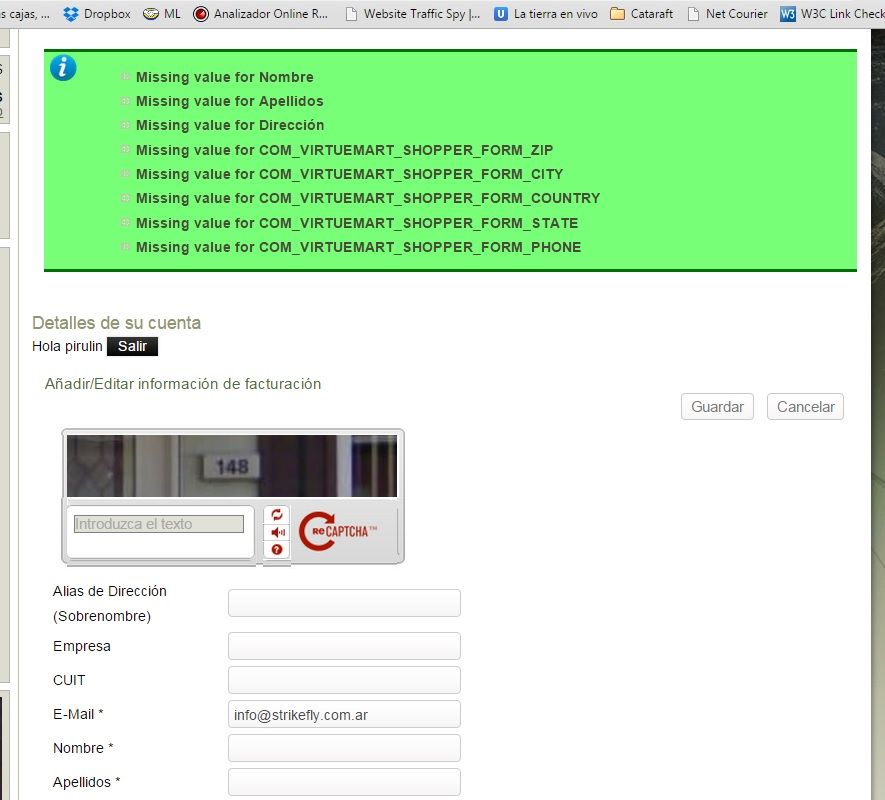Click the 'Missing value for Nombre' message

[225, 77]
